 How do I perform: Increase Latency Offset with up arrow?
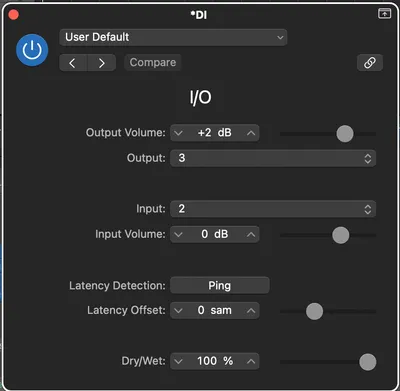(251, 311)
